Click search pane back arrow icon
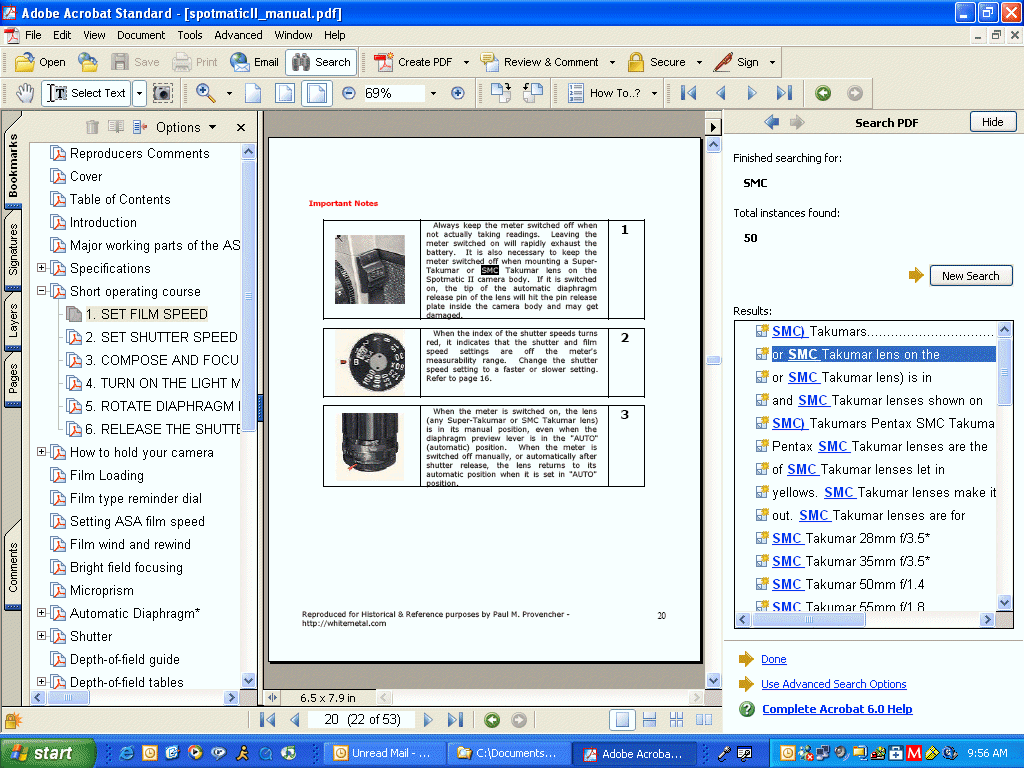 point(771,122)
